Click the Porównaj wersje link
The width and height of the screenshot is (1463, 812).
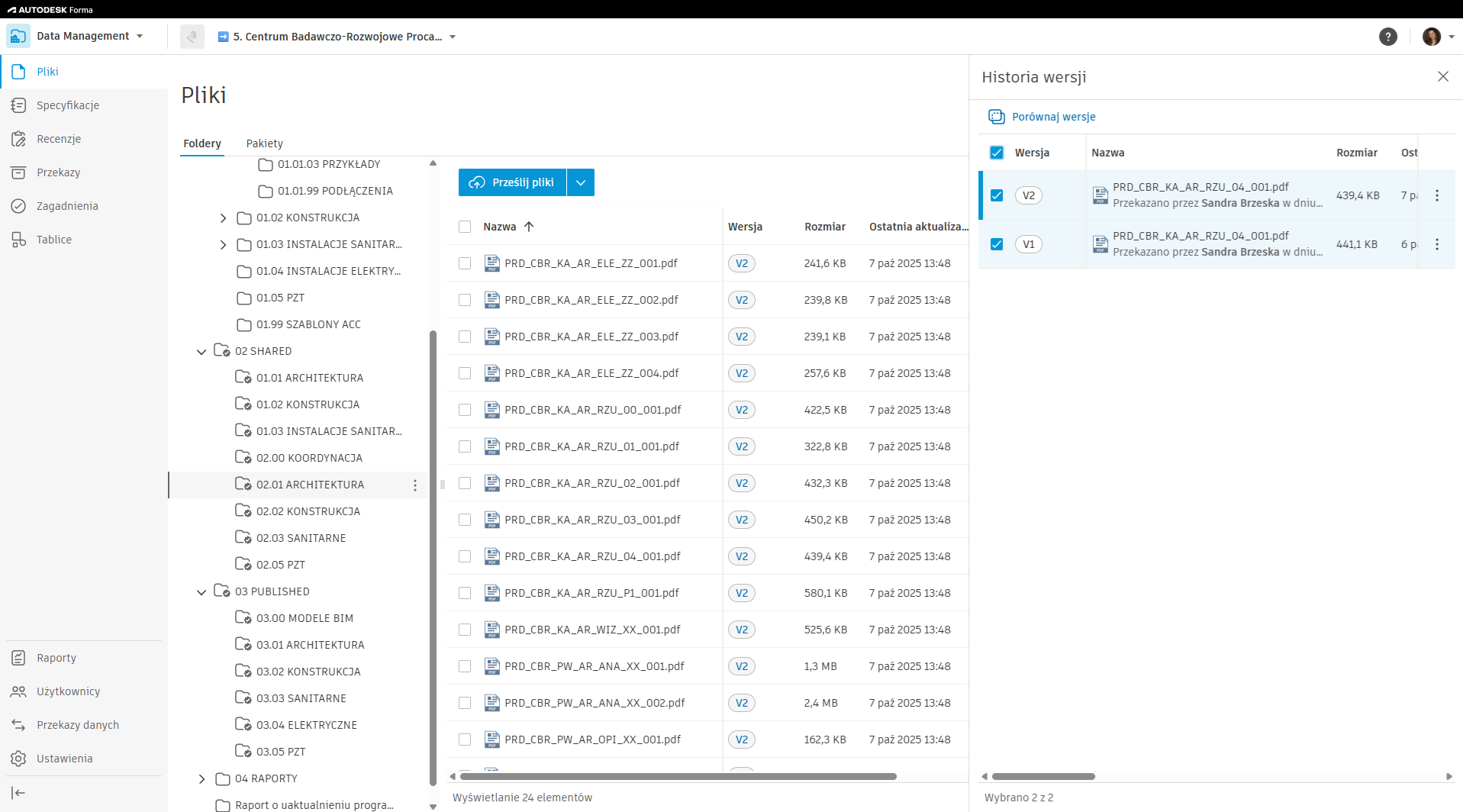pos(1053,117)
